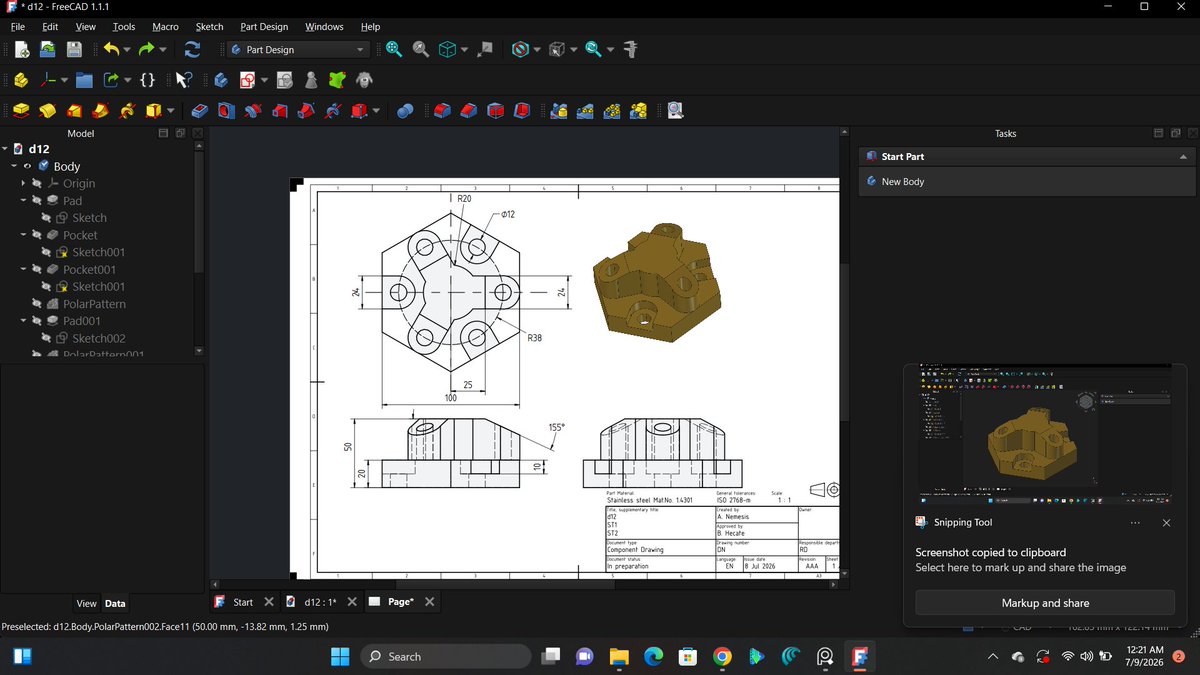Click the Create Body icon
The image size is (1200, 675).
pos(221,80)
